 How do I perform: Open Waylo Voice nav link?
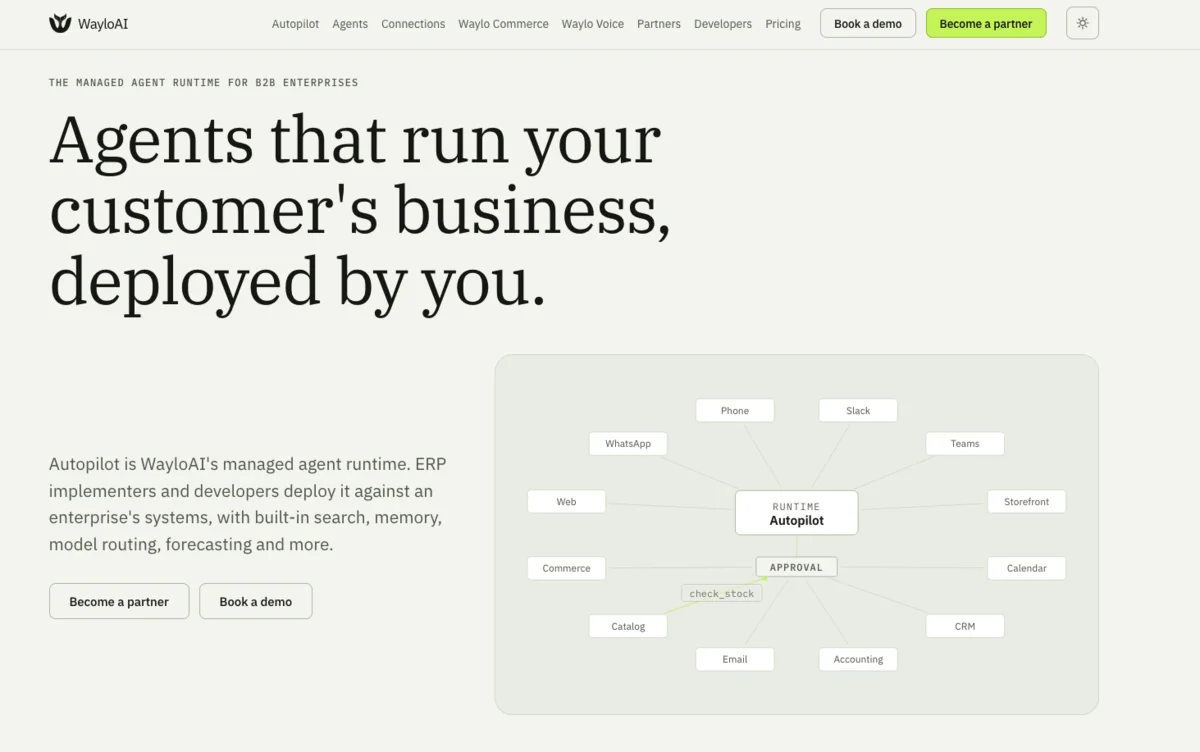(592, 24)
